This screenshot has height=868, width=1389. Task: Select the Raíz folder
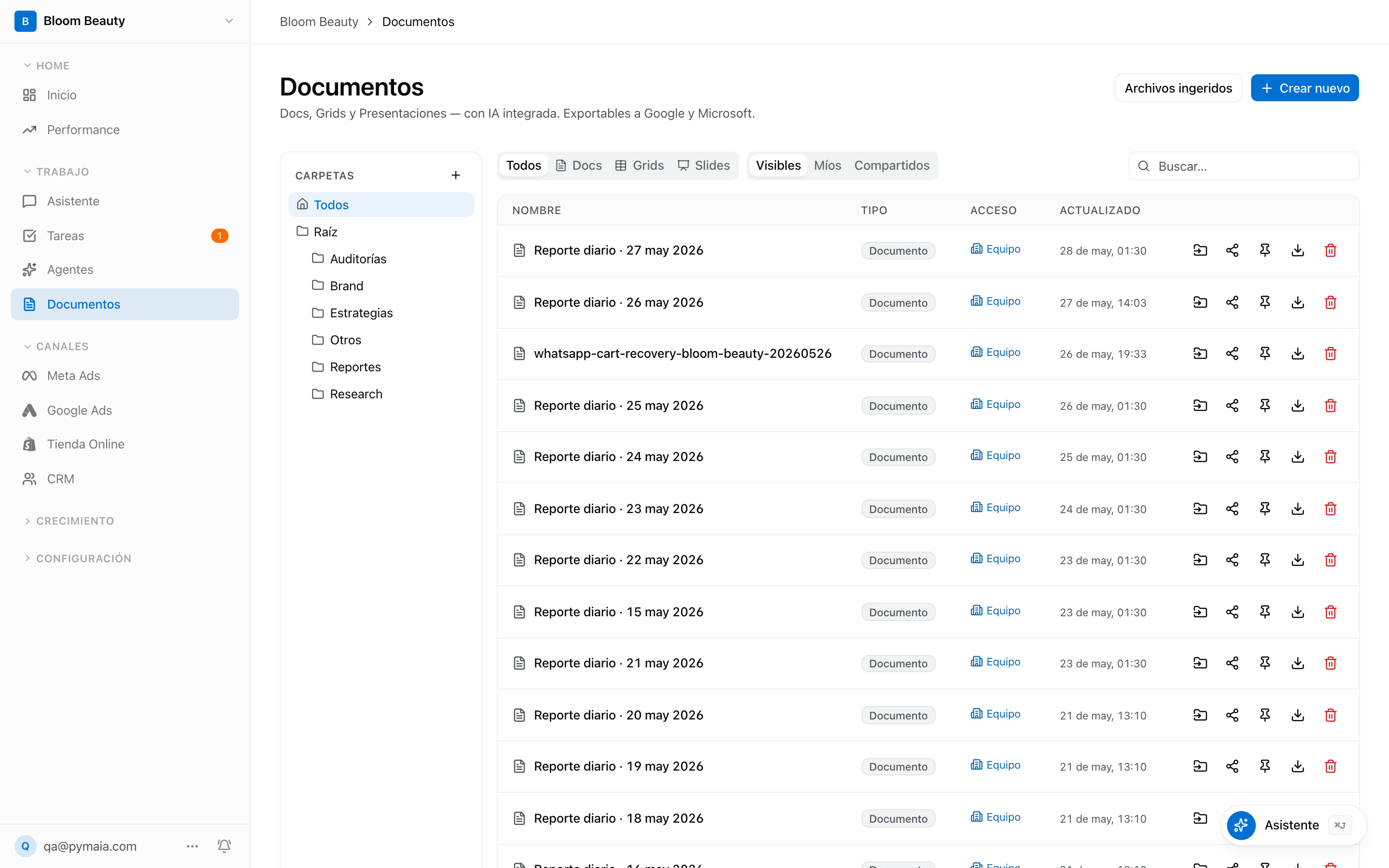(381, 231)
